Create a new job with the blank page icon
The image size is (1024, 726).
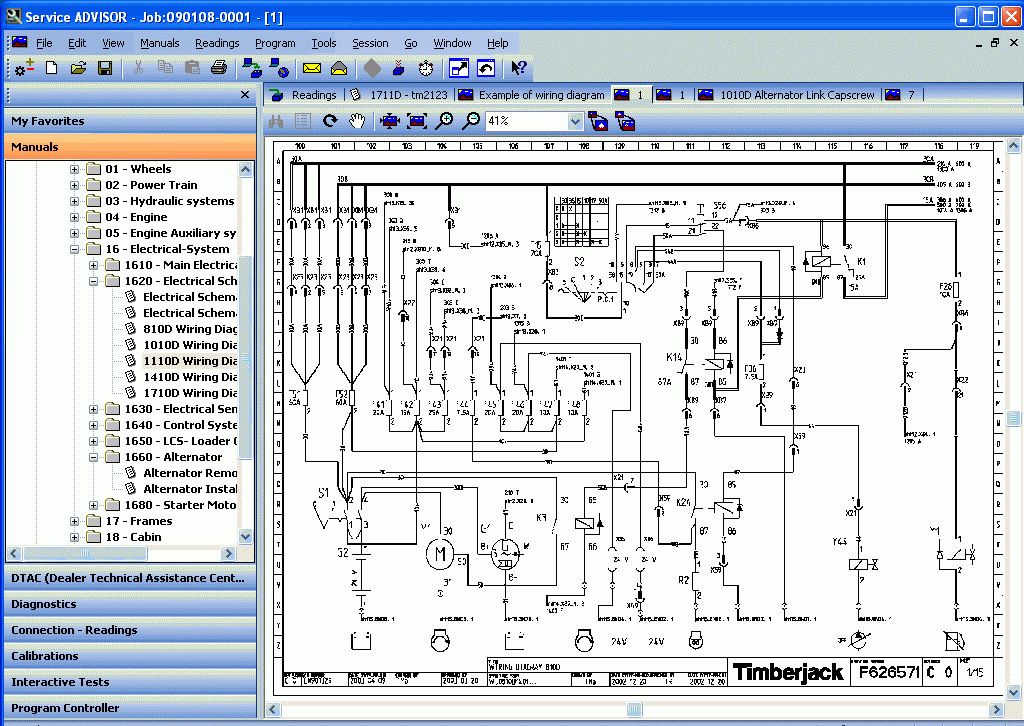tap(52, 68)
